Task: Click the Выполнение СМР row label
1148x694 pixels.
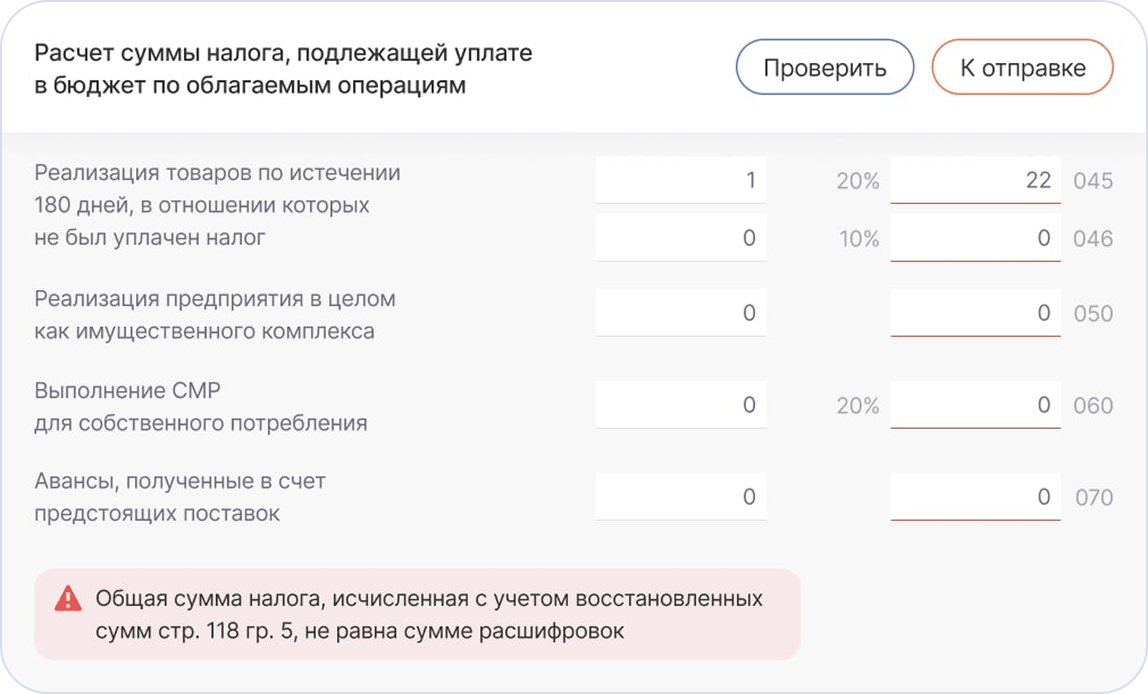Action: (201, 407)
